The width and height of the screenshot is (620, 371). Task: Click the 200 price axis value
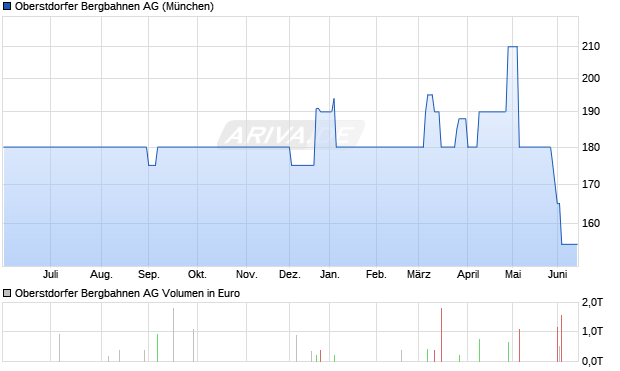click(x=591, y=78)
